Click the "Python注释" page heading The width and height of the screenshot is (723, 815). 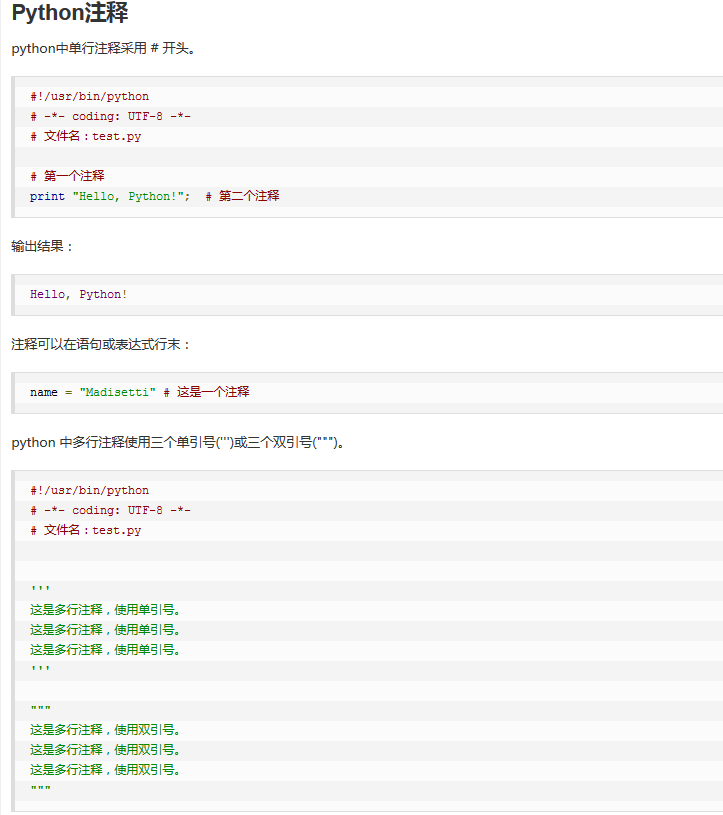70,15
